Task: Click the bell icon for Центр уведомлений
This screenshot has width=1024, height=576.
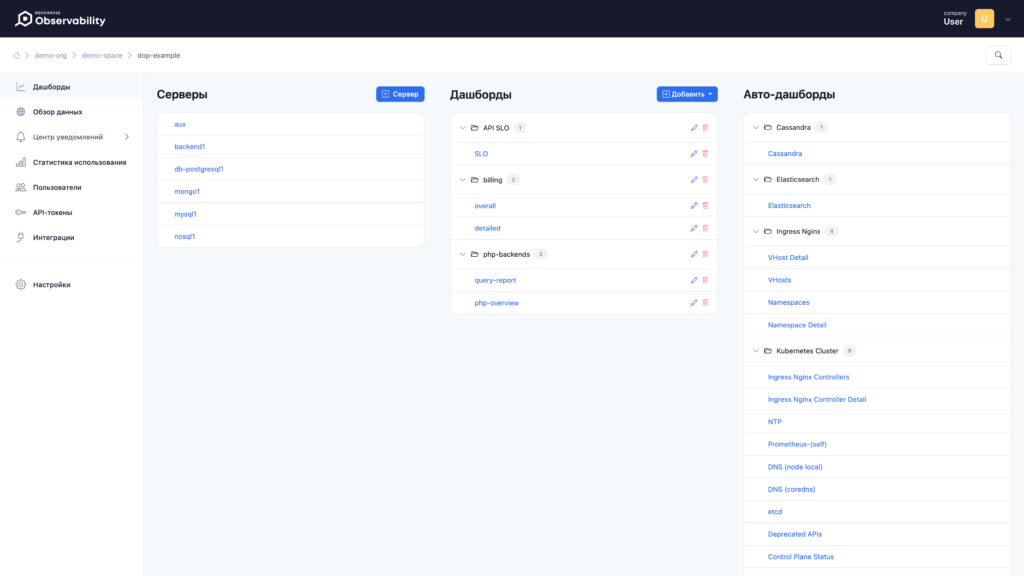Action: [22, 137]
